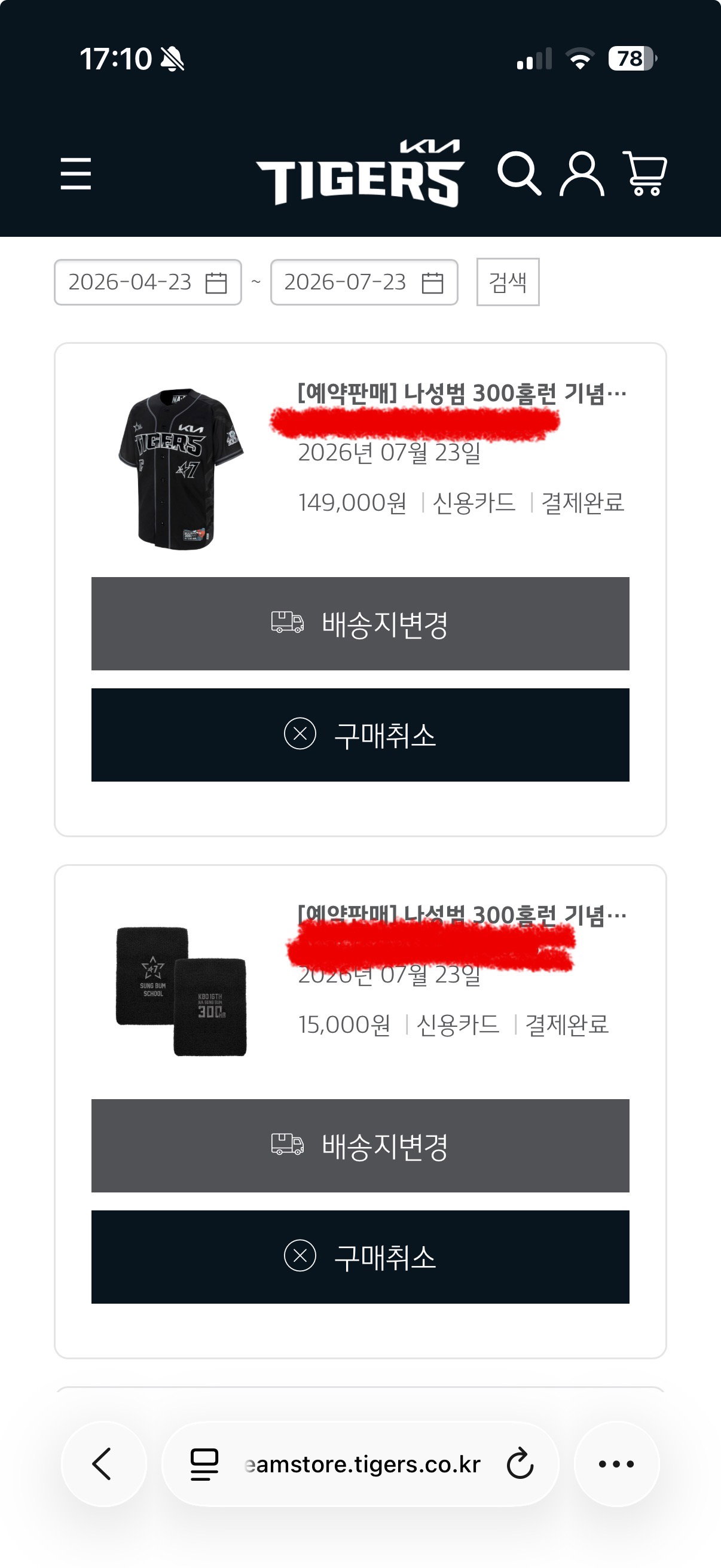Change delivery address for jersey order
The width and height of the screenshot is (721, 1568).
pos(360,624)
